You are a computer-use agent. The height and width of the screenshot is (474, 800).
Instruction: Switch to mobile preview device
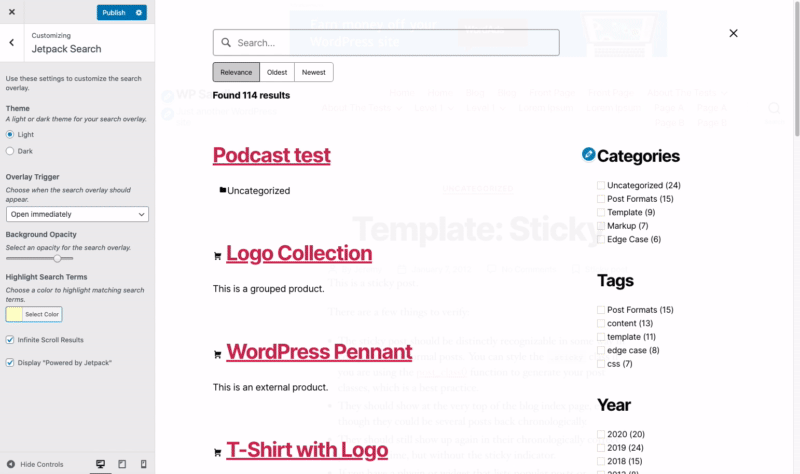143,464
